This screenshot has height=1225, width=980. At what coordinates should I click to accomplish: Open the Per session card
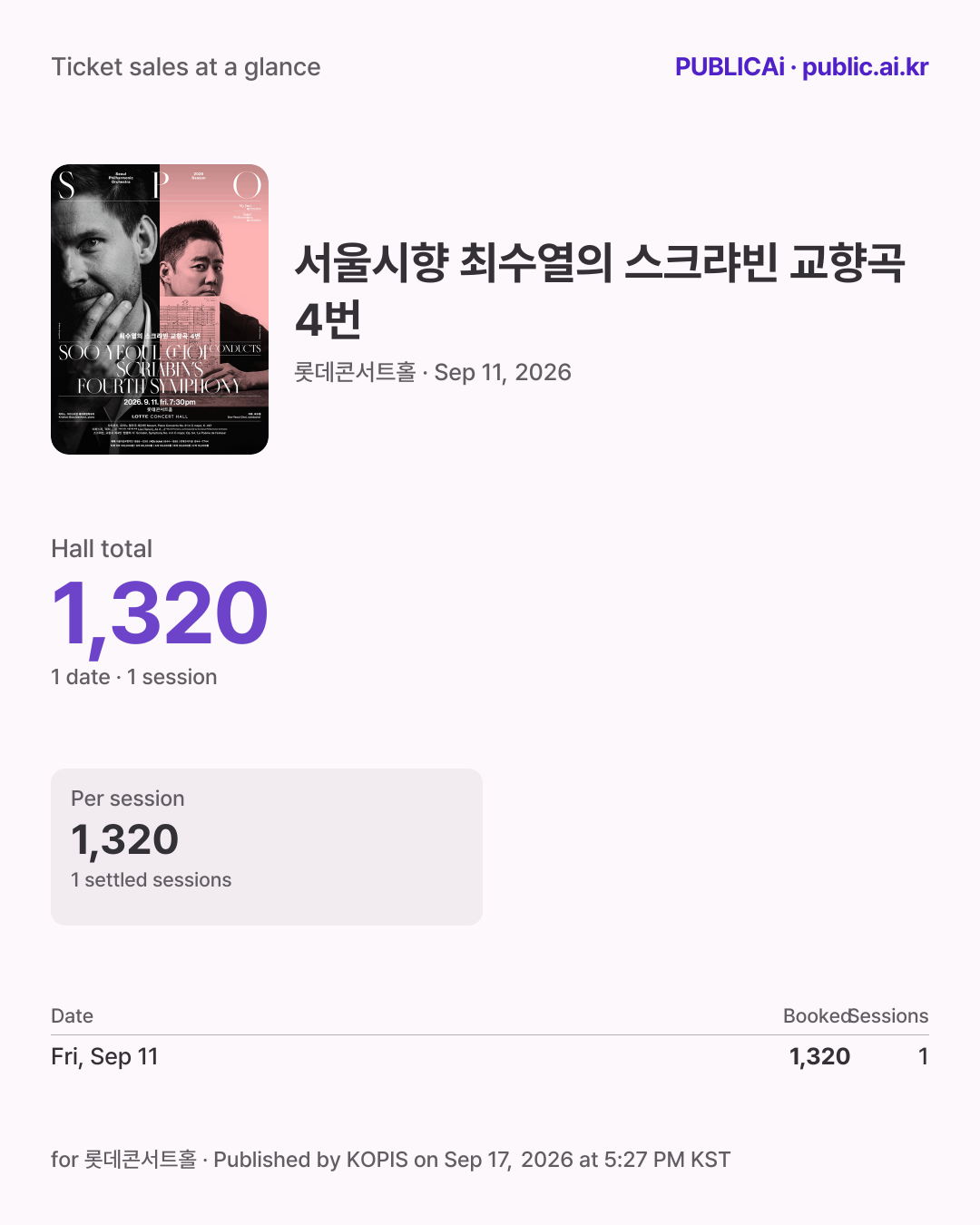(x=267, y=847)
